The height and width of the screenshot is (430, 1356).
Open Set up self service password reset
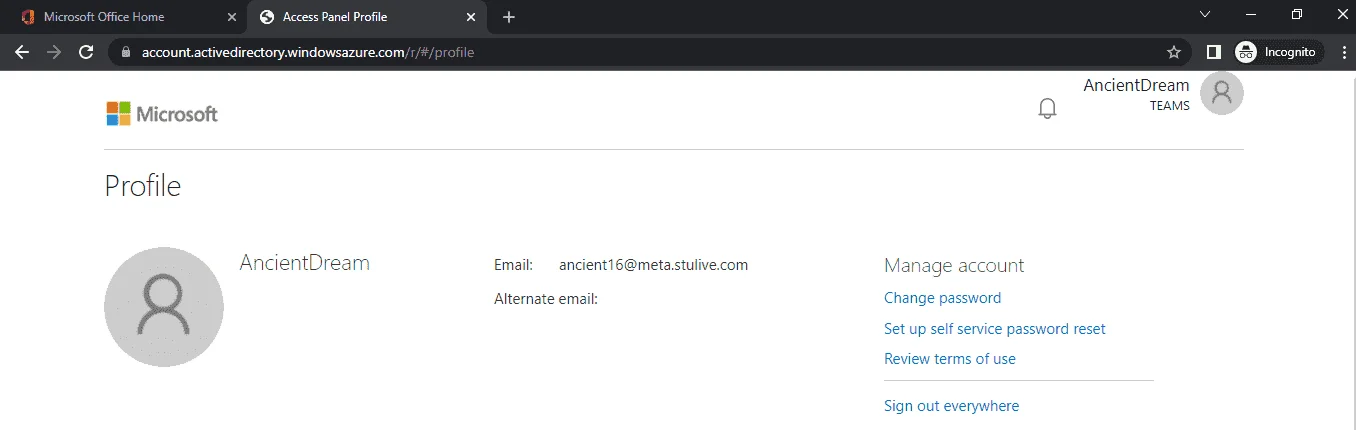995,329
